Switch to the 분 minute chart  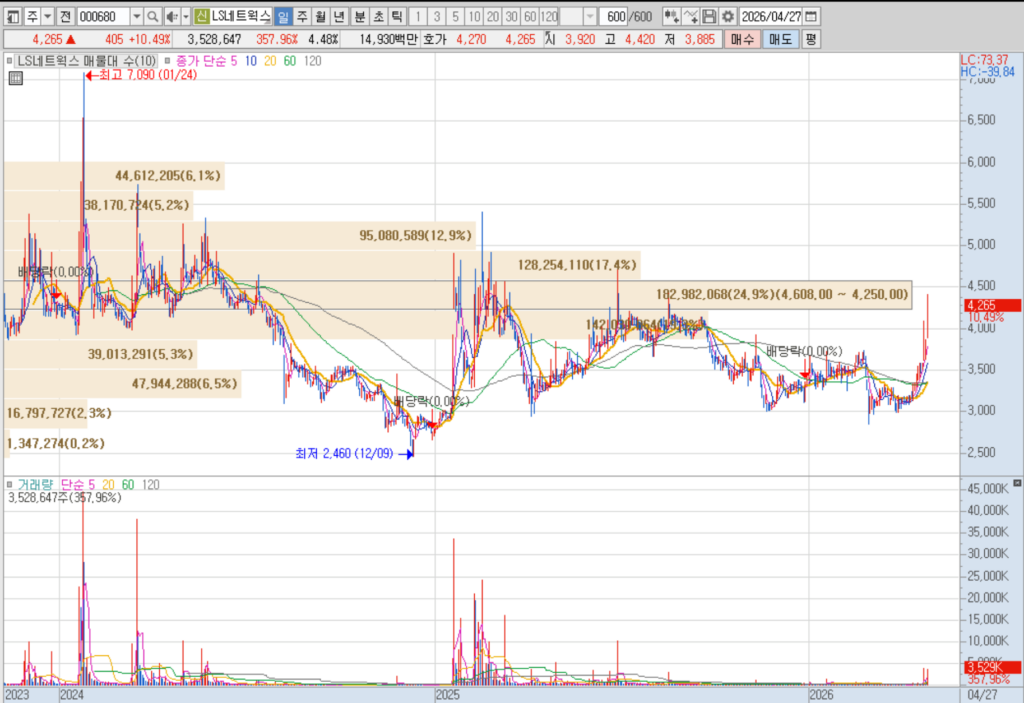(x=360, y=16)
